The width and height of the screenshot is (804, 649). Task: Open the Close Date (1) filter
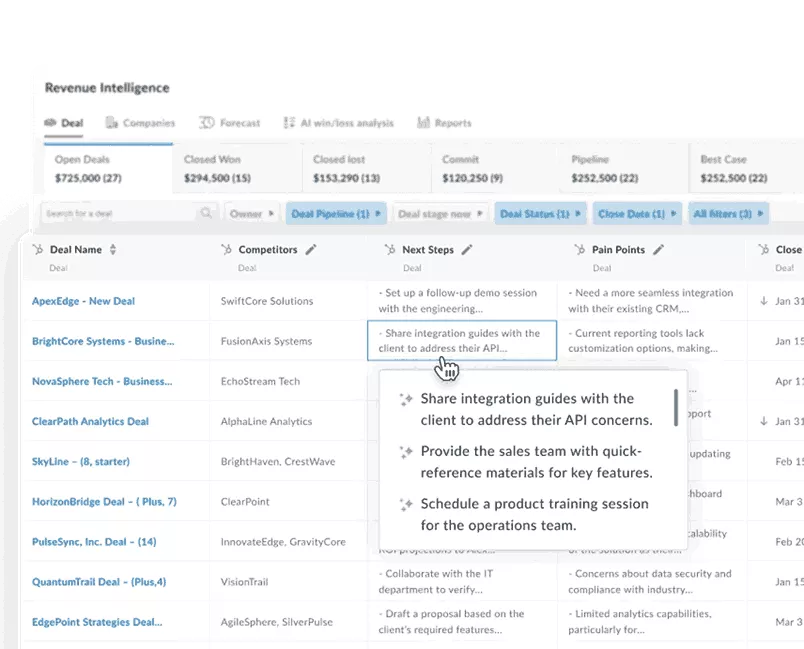637,214
